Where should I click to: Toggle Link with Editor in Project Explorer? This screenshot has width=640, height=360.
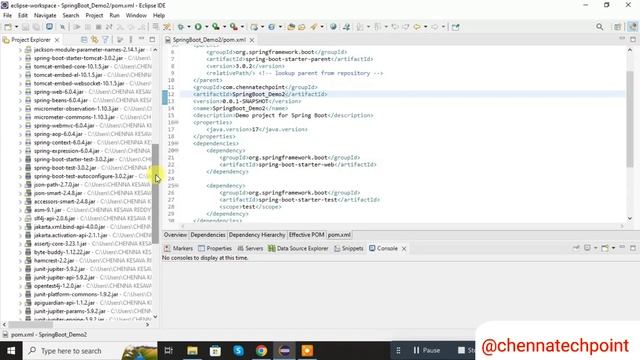(x=95, y=40)
